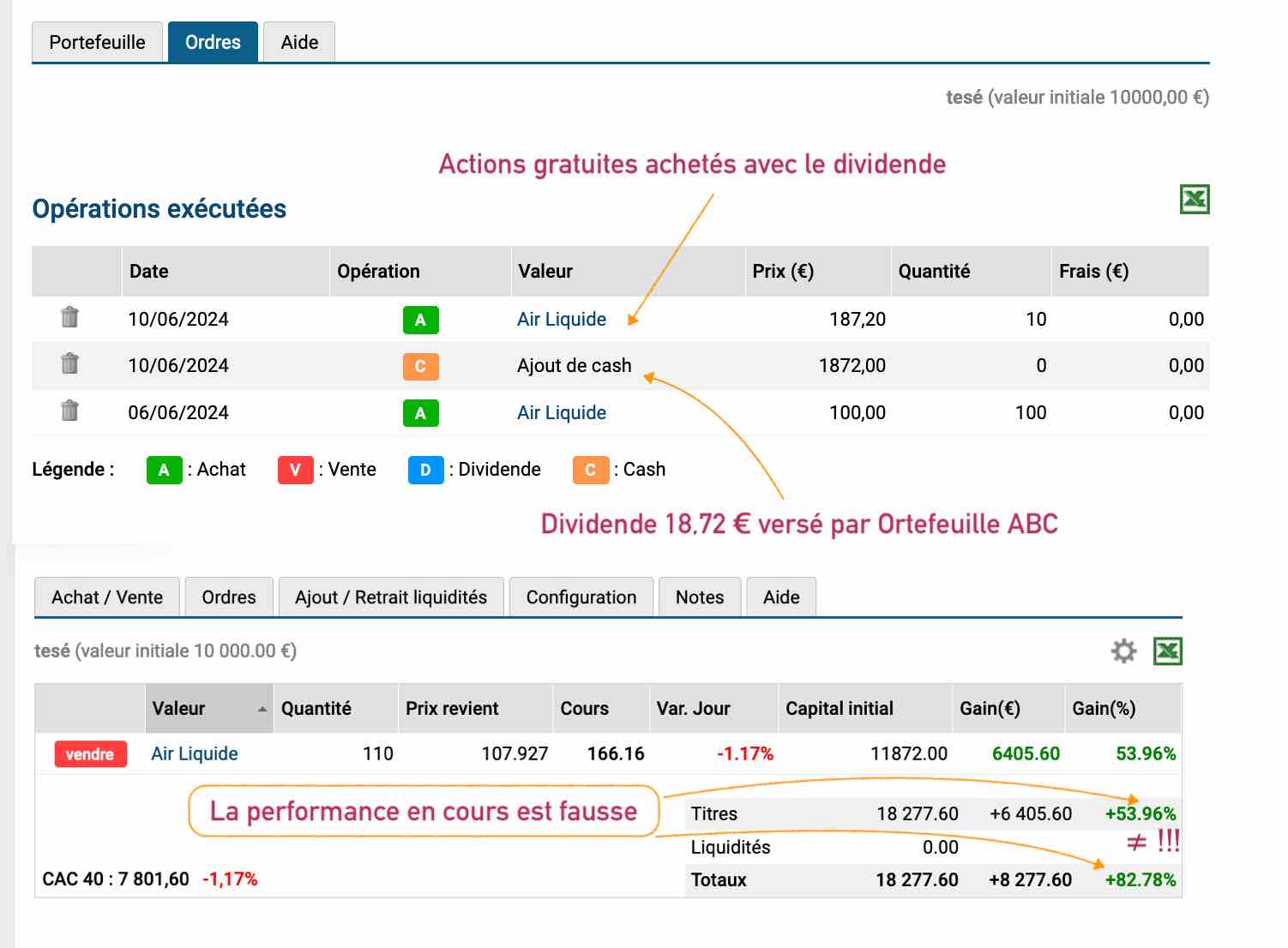Image resolution: width=1288 pixels, height=948 pixels.
Task: Open the top Aide tab
Action: (299, 42)
